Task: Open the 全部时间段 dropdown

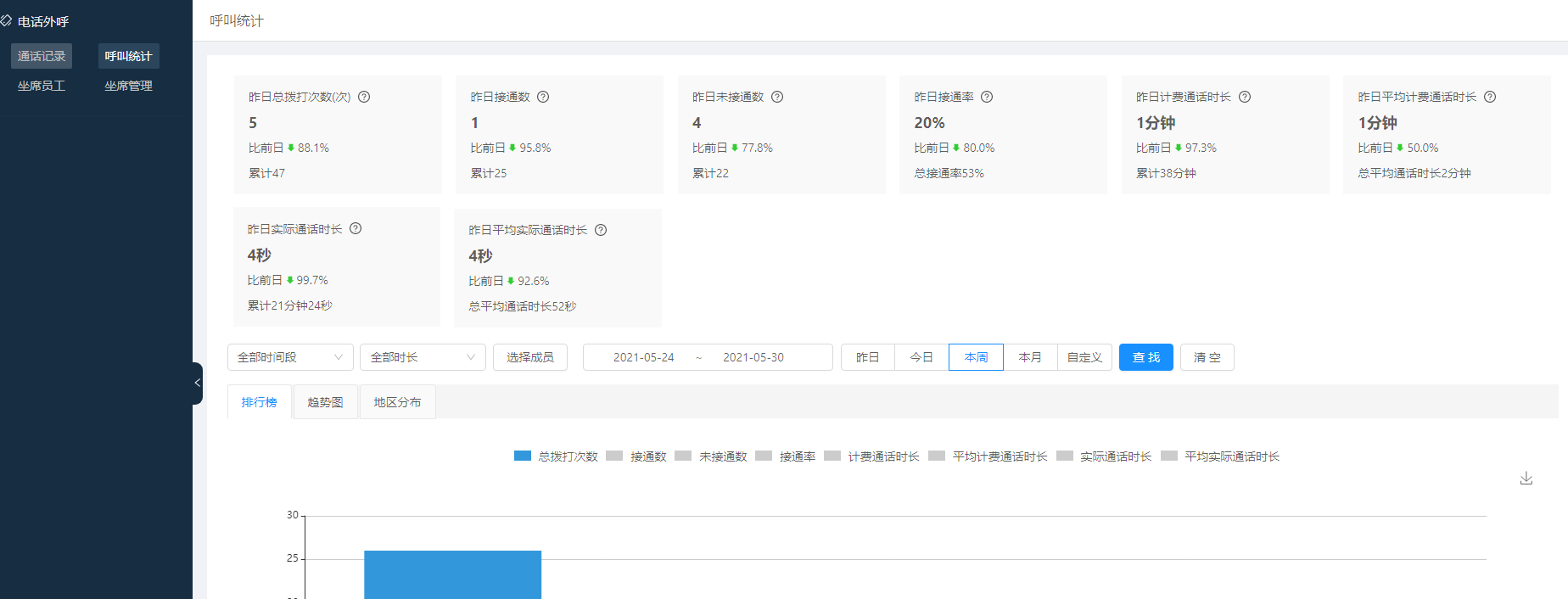Action: (290, 357)
